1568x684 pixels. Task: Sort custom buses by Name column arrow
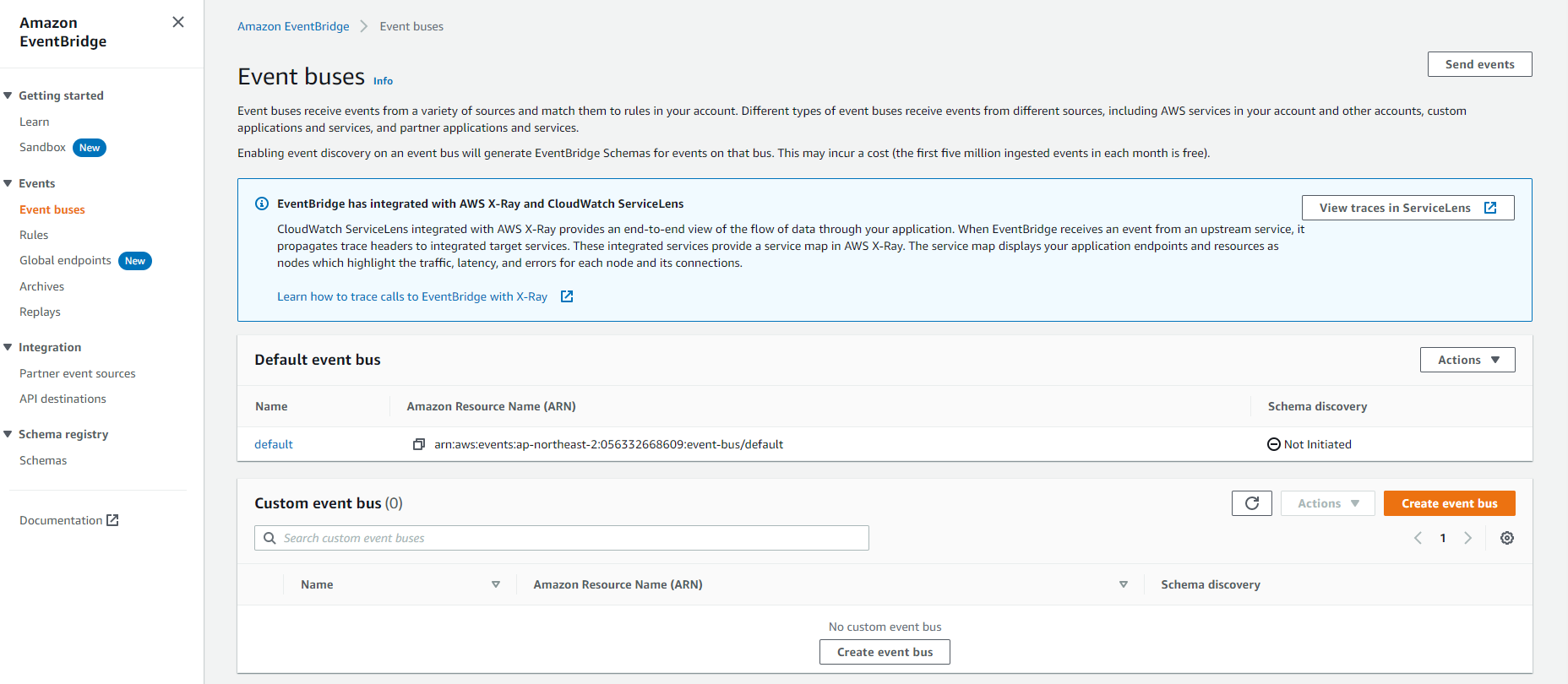coord(496,584)
